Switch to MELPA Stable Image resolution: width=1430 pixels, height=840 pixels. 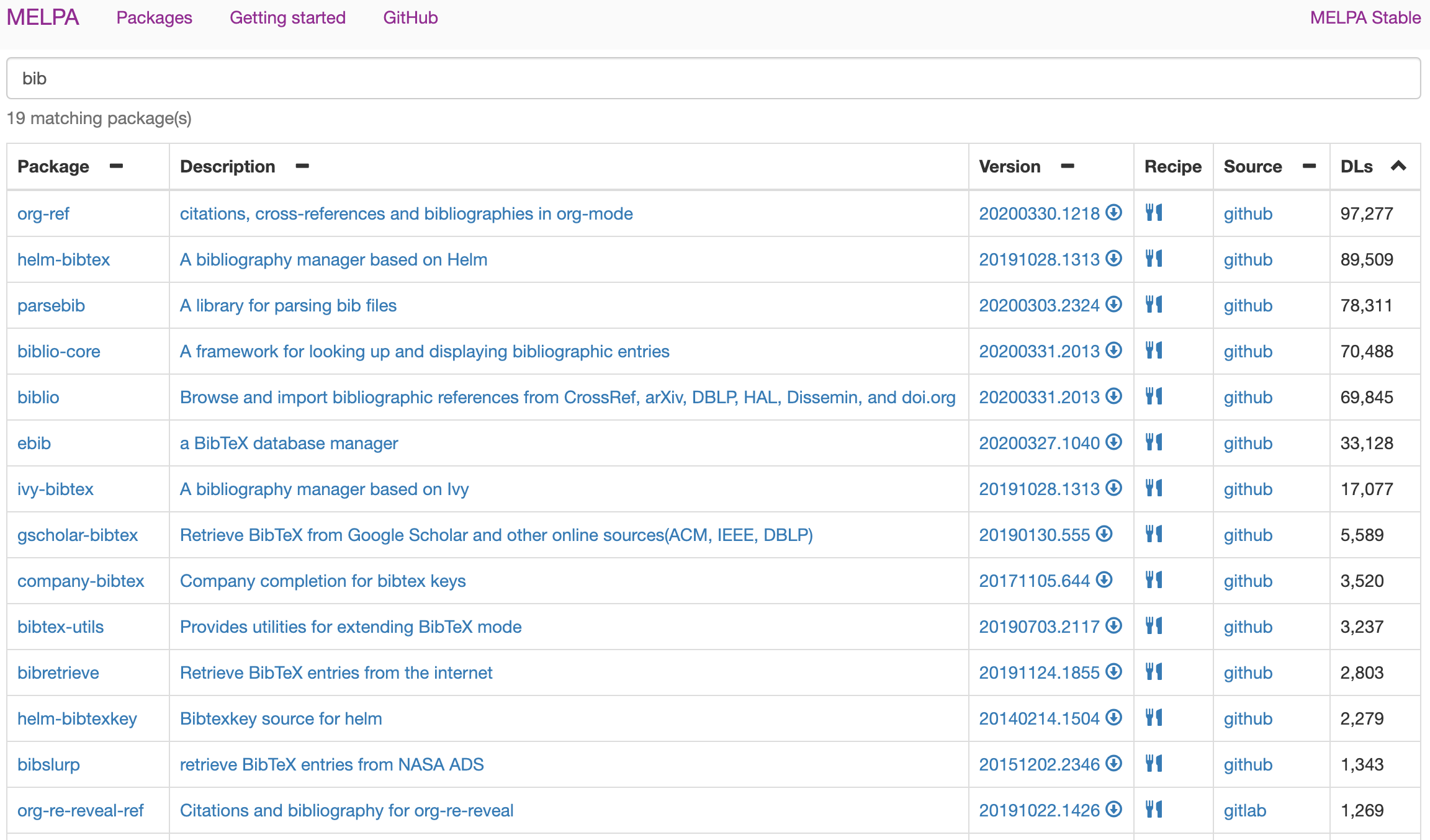coord(1365,18)
